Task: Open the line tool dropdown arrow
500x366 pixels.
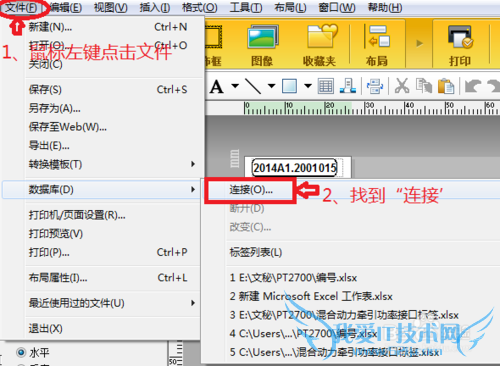Action: tap(272, 86)
